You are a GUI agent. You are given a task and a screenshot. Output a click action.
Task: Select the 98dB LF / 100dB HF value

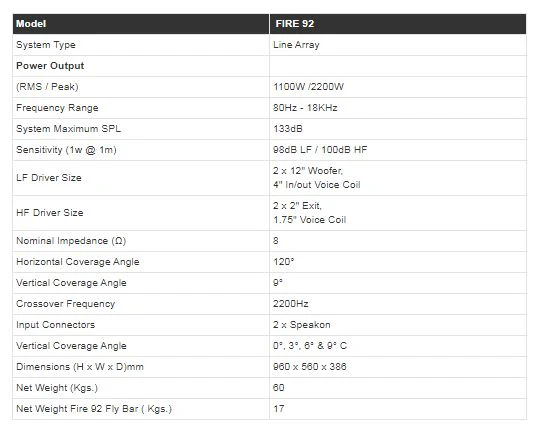[x=320, y=150]
